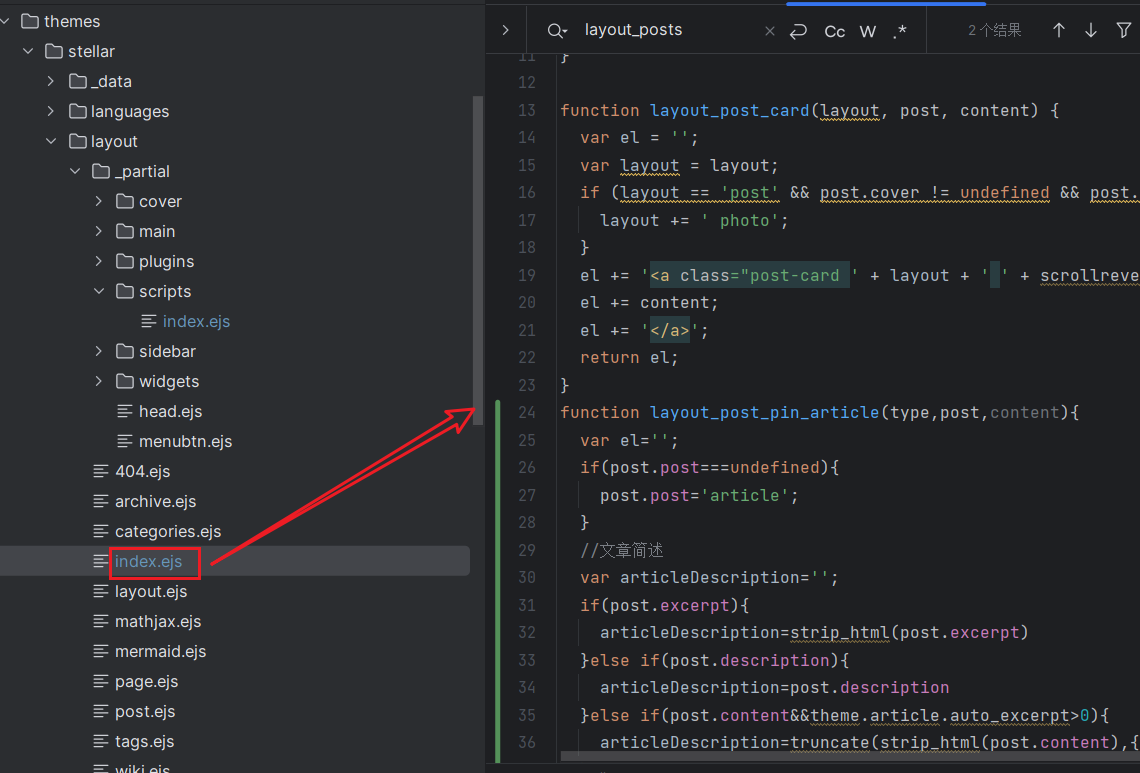Select layout.ejs in the project tree

[x=150, y=591]
